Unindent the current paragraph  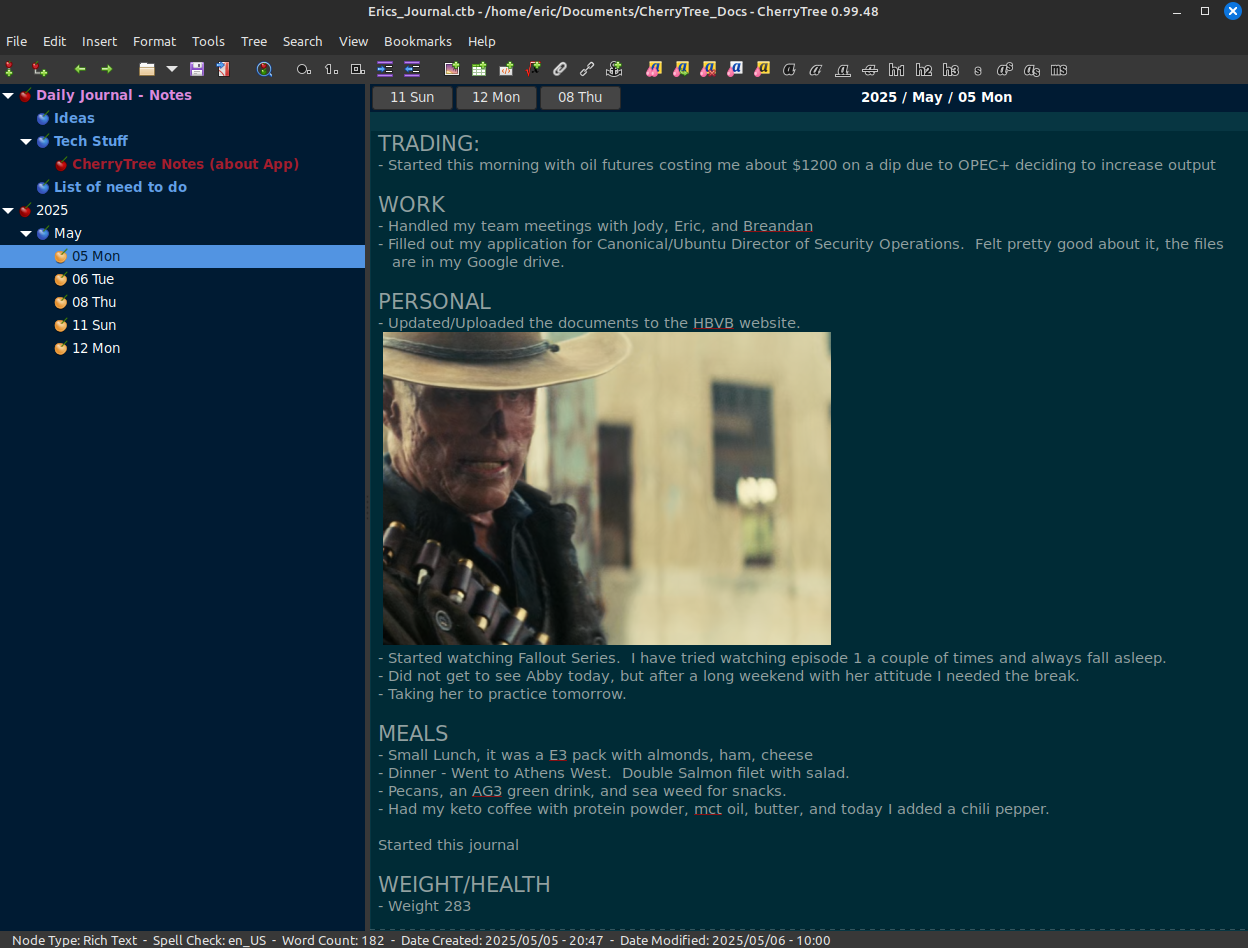pos(412,69)
